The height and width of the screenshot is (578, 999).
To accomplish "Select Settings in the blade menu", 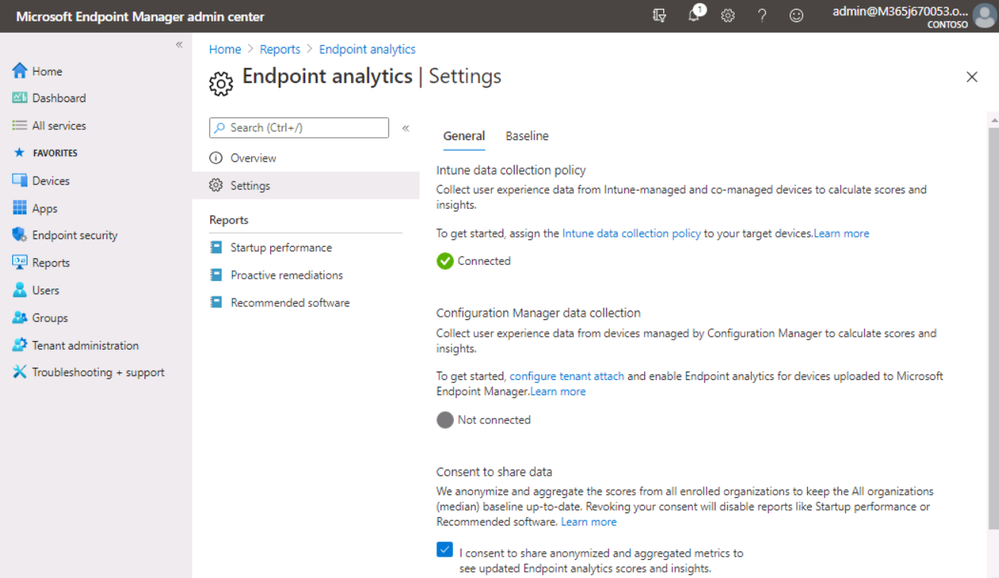I will click(306, 185).
